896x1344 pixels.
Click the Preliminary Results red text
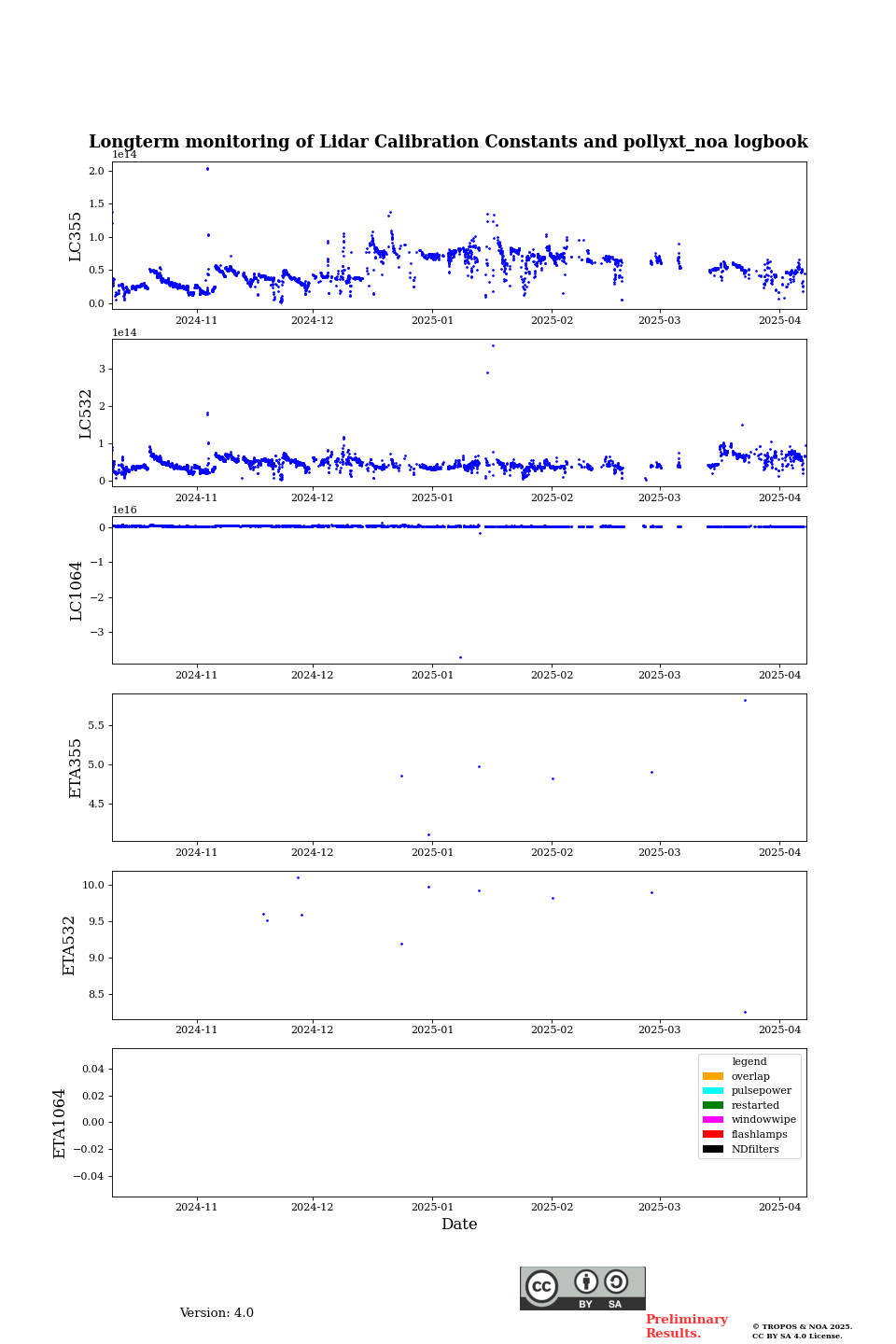[x=686, y=1326]
